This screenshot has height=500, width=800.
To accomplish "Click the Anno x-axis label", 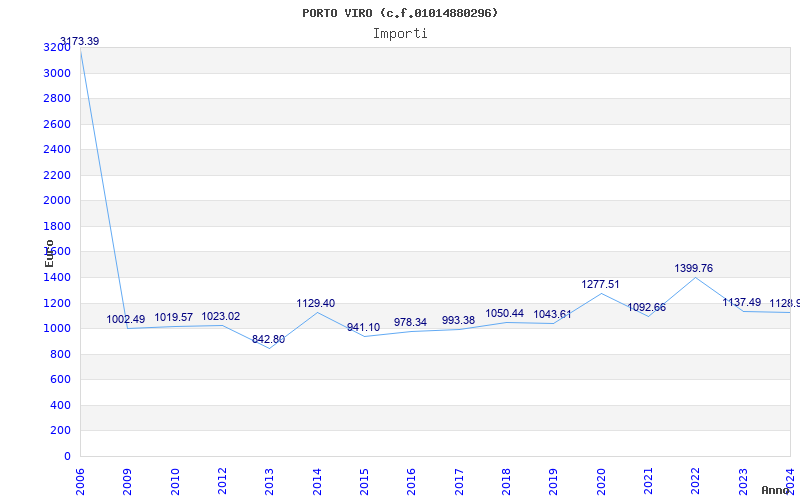I will tap(774, 490).
